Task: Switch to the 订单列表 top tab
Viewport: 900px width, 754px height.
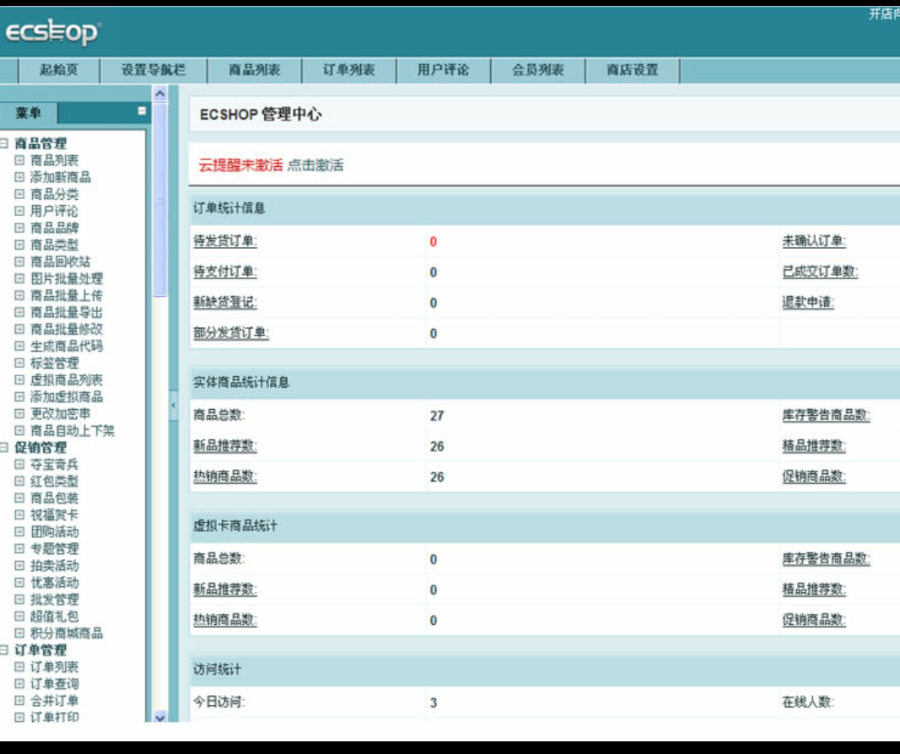Action: (x=349, y=70)
